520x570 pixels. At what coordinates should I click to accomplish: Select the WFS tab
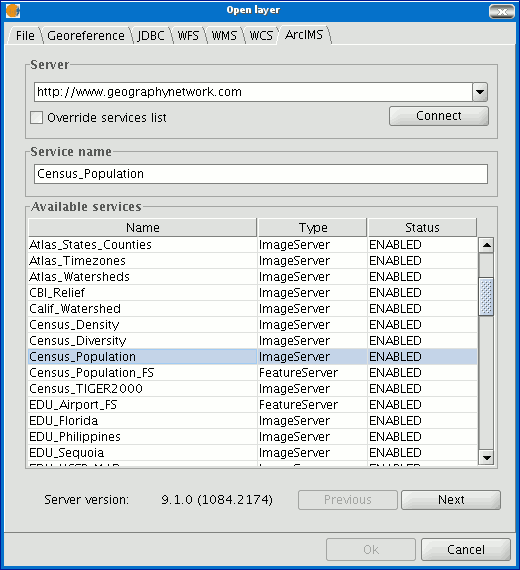(x=188, y=36)
